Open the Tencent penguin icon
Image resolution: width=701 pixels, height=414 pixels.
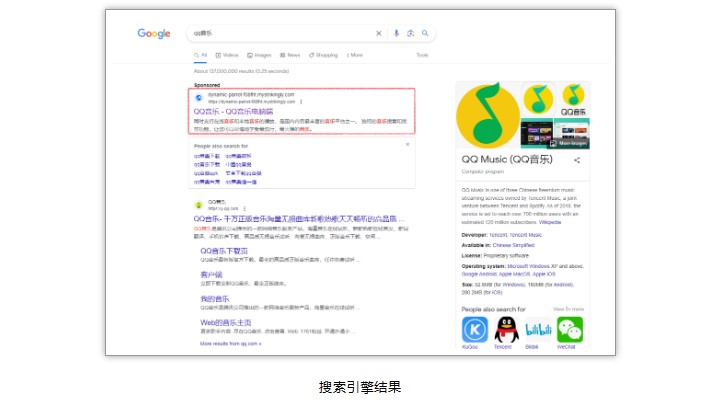tap(505, 329)
